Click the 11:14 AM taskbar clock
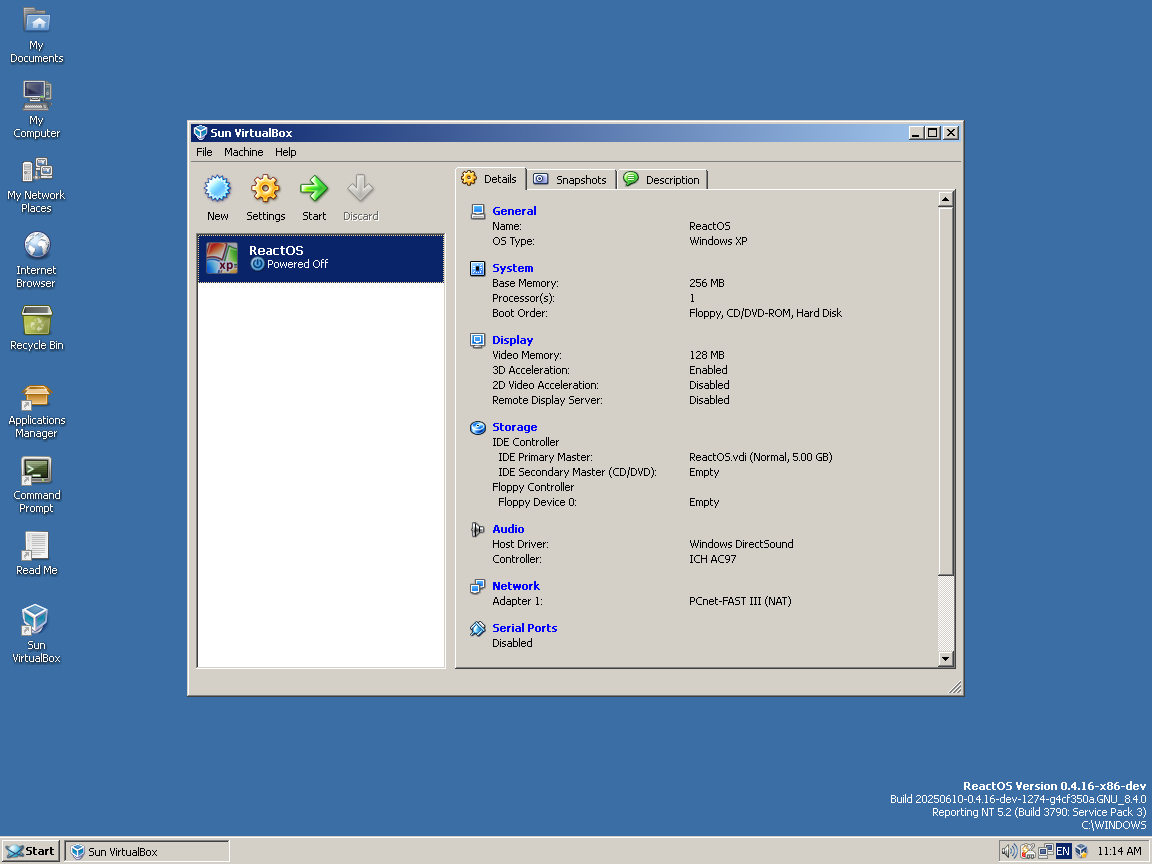The height and width of the screenshot is (864, 1152). 1119,852
